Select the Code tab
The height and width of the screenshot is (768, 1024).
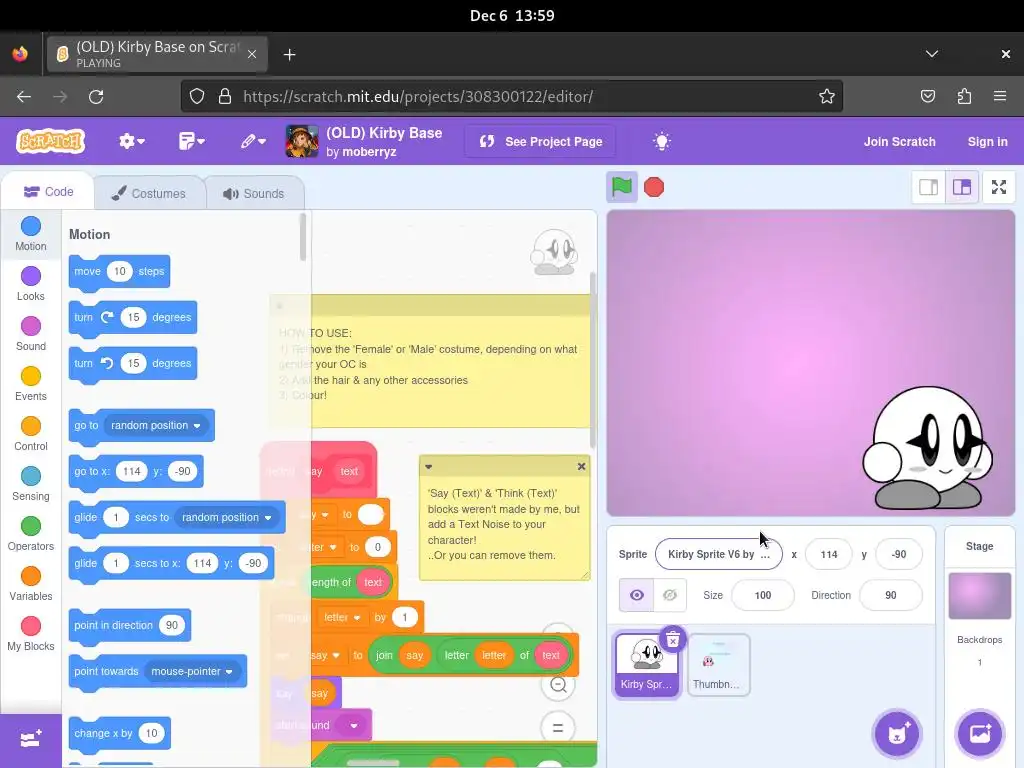[x=48, y=191]
